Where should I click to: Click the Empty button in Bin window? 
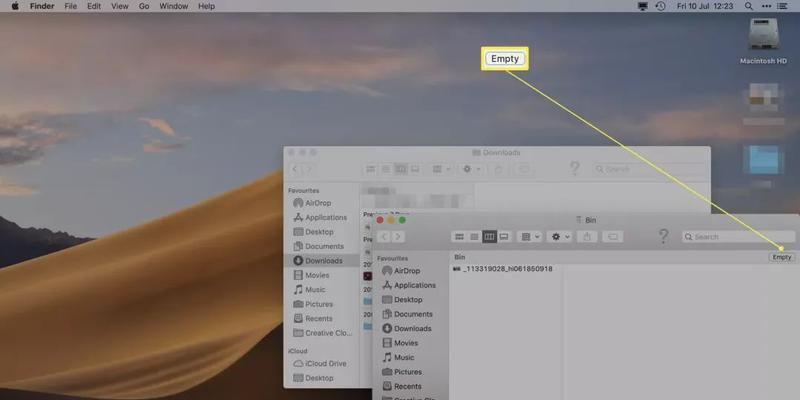point(782,257)
